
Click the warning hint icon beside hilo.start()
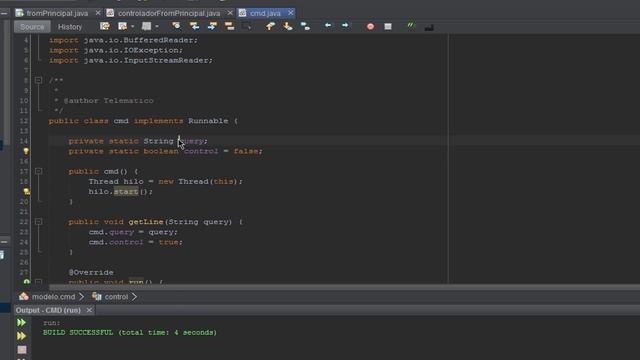27,191
